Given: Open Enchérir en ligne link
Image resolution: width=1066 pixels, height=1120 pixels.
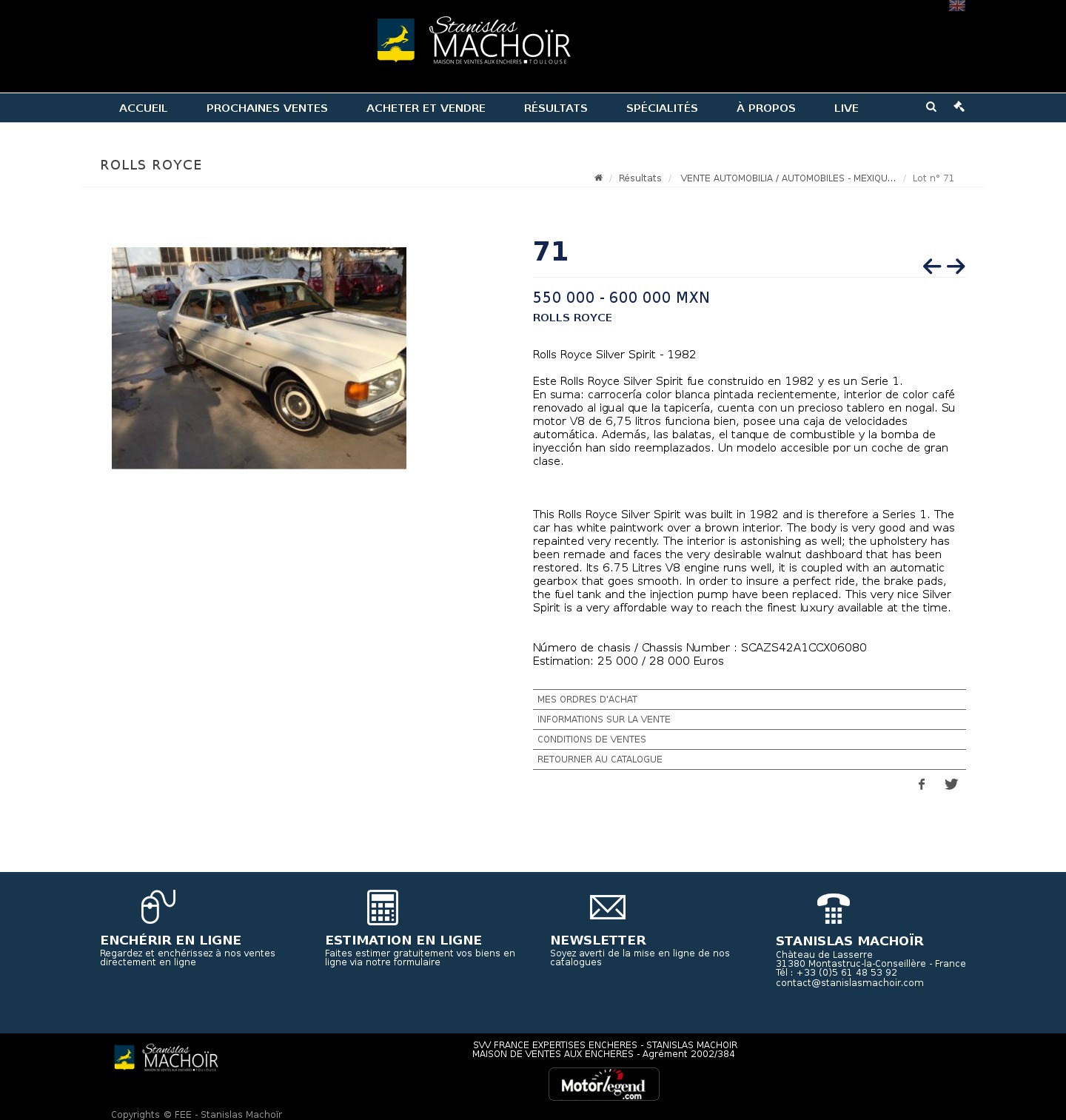Looking at the screenshot, I should (171, 940).
